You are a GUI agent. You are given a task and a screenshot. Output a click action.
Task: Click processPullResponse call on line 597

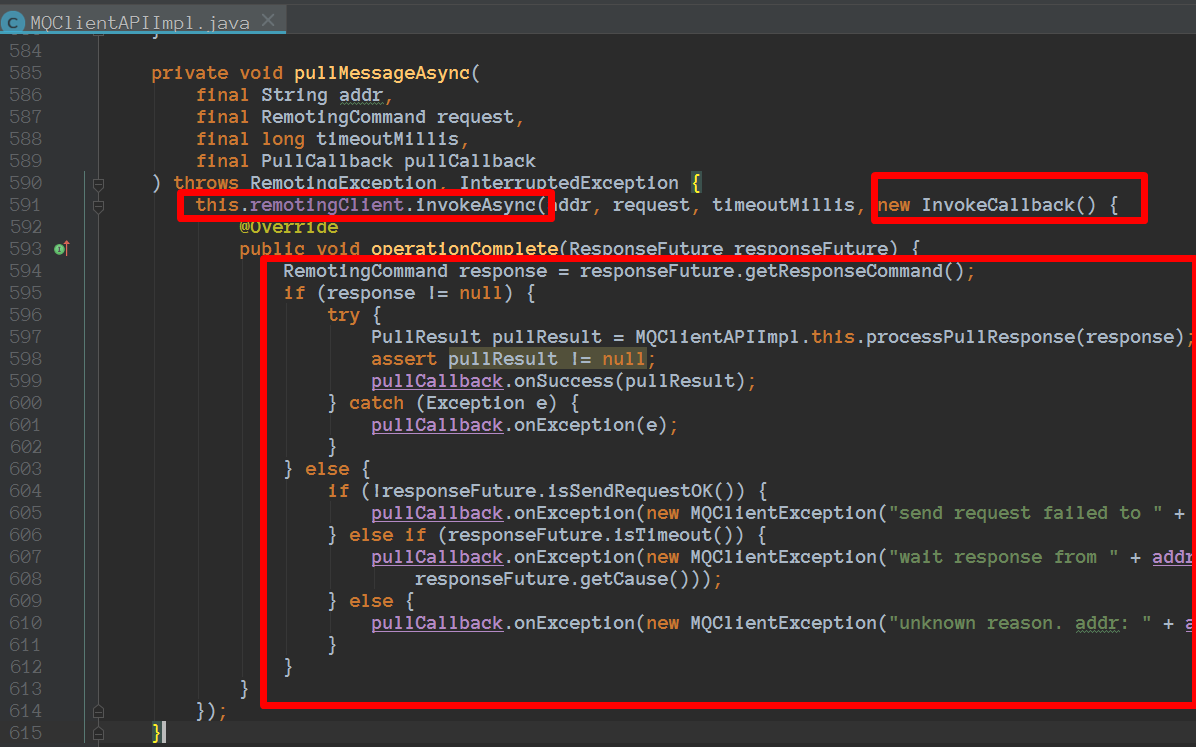(970, 337)
